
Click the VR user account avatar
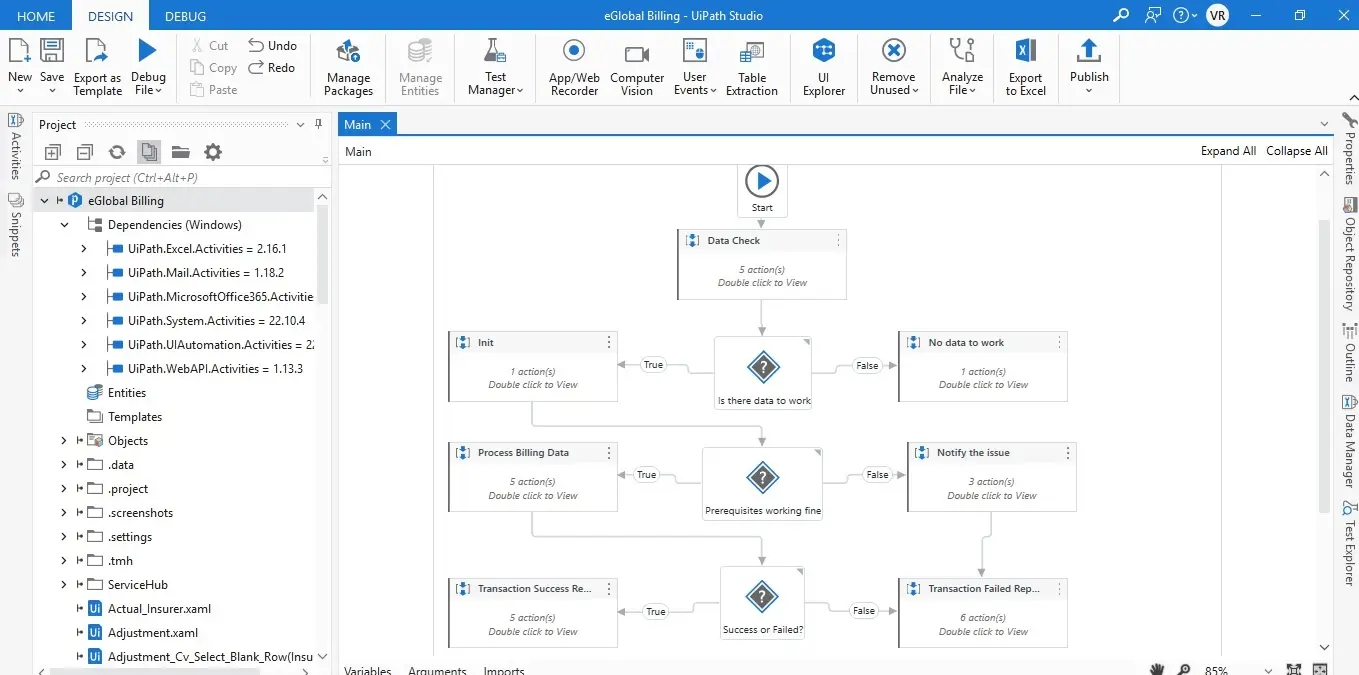(1217, 15)
